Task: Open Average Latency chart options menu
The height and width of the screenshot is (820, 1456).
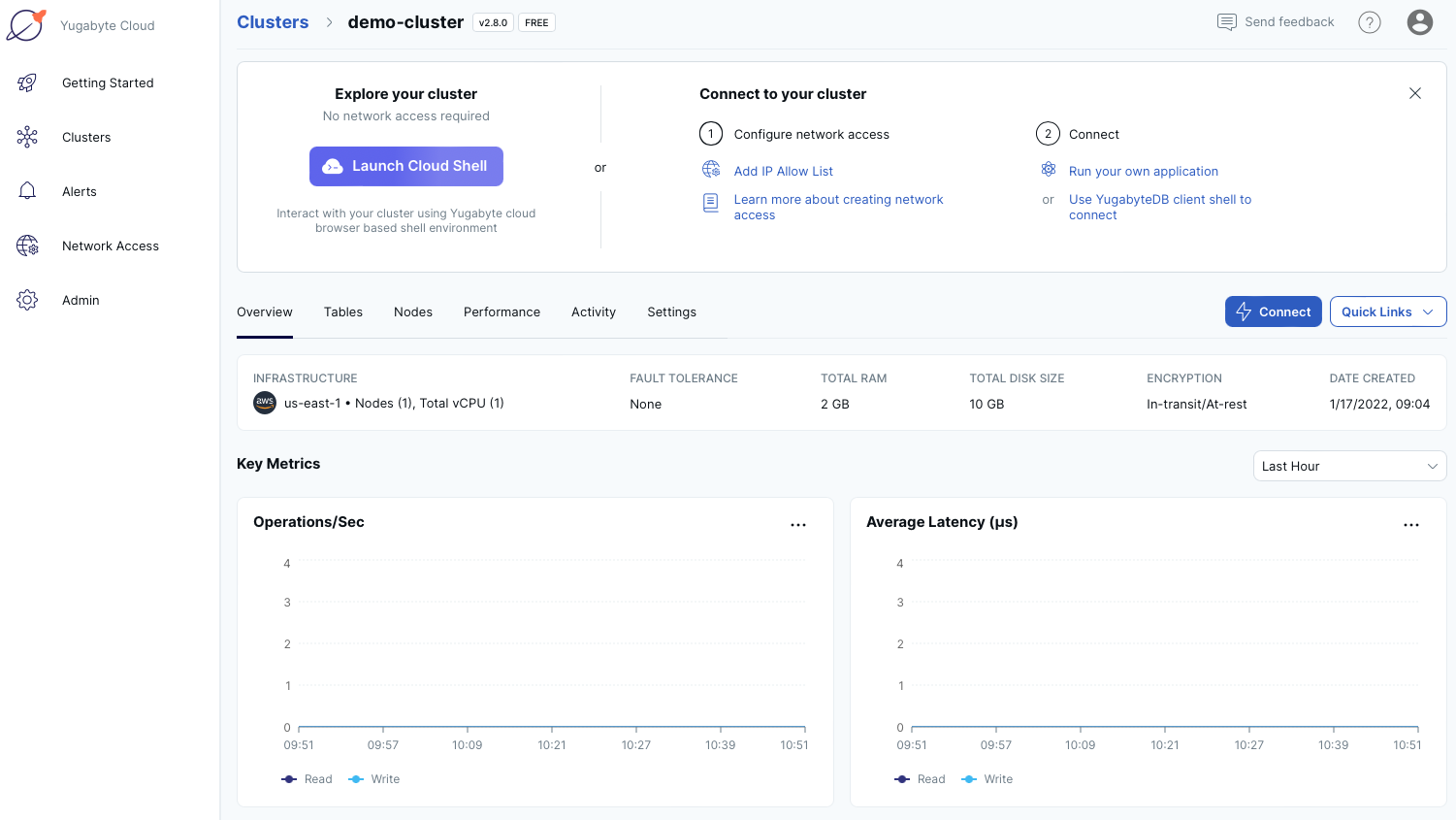Action: [1411, 524]
